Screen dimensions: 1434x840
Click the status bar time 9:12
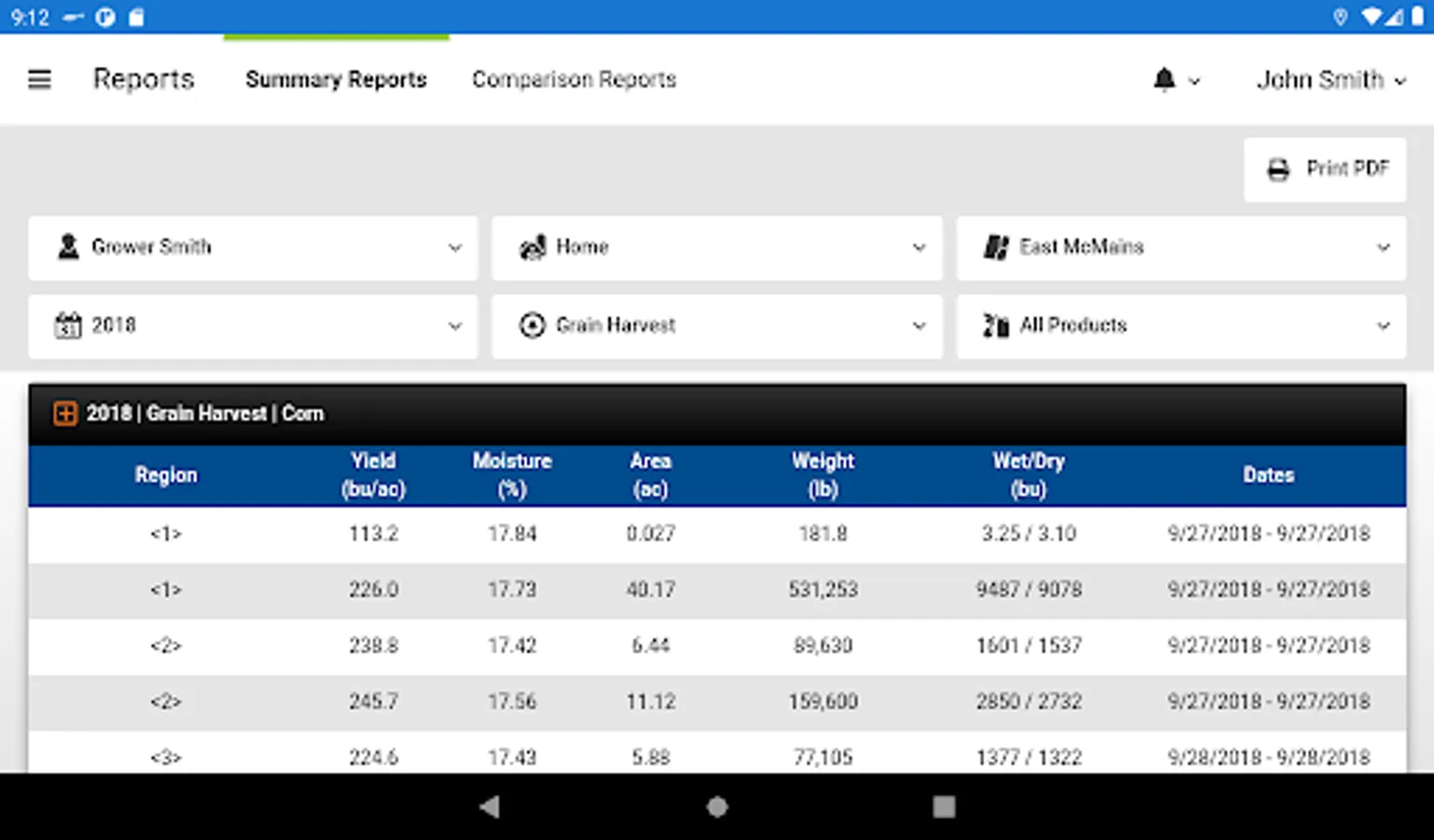tap(30, 17)
